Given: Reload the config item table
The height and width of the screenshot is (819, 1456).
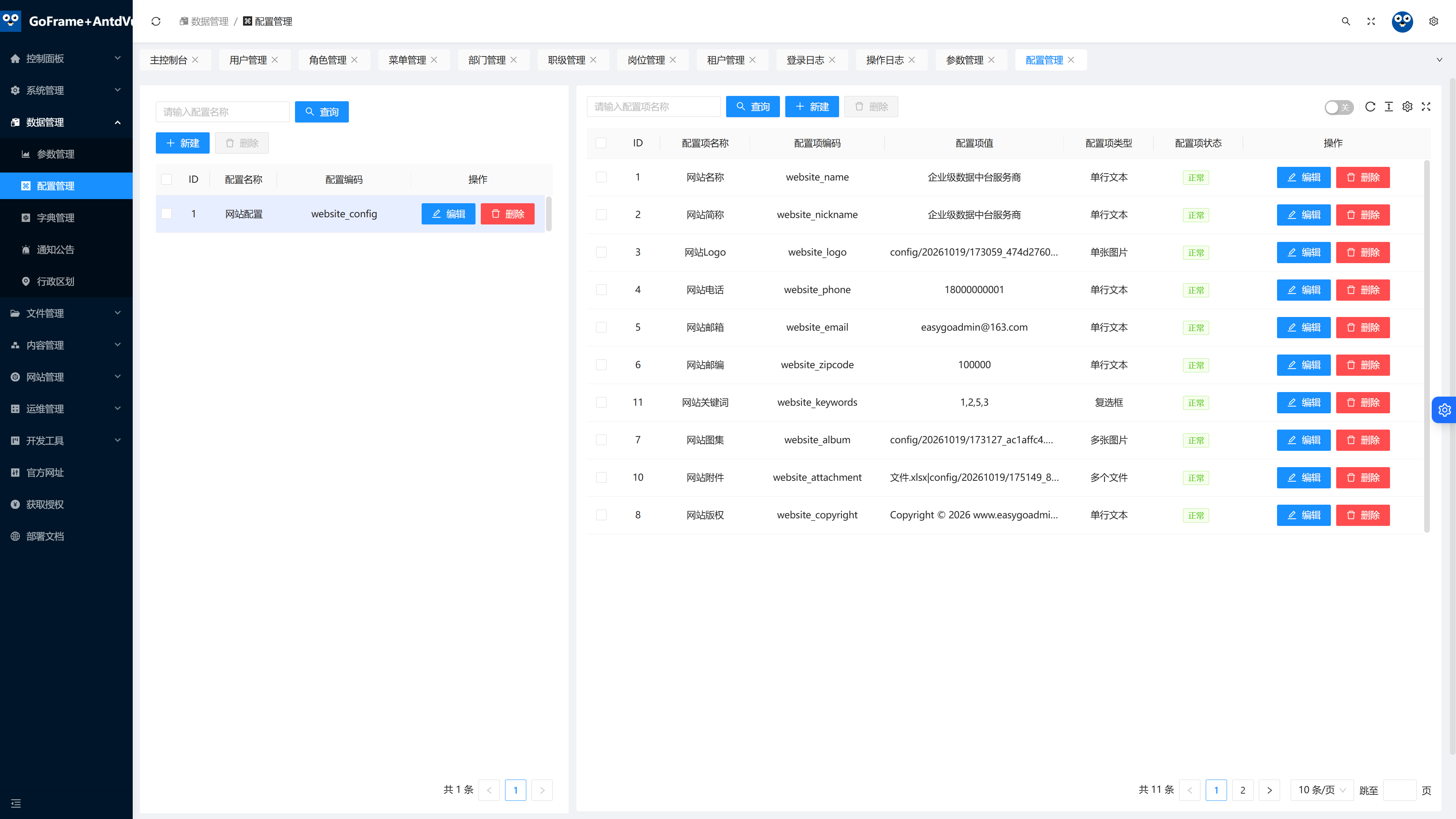Looking at the screenshot, I should pos(1370,107).
